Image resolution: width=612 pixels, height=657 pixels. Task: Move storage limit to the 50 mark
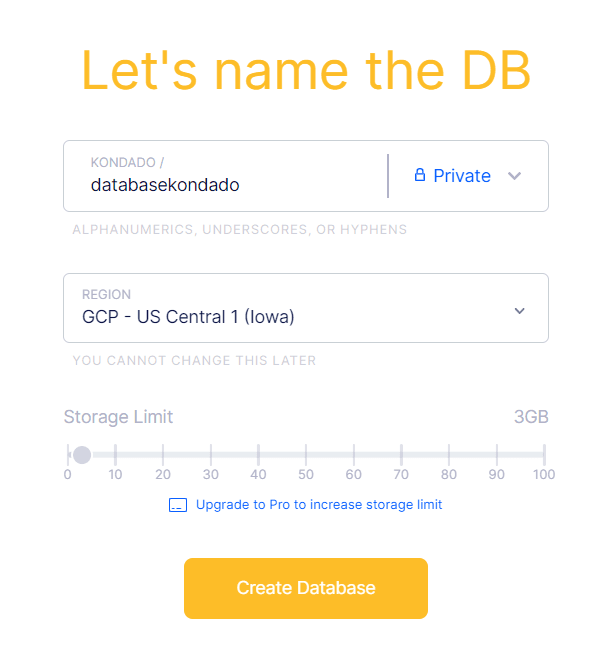306,455
